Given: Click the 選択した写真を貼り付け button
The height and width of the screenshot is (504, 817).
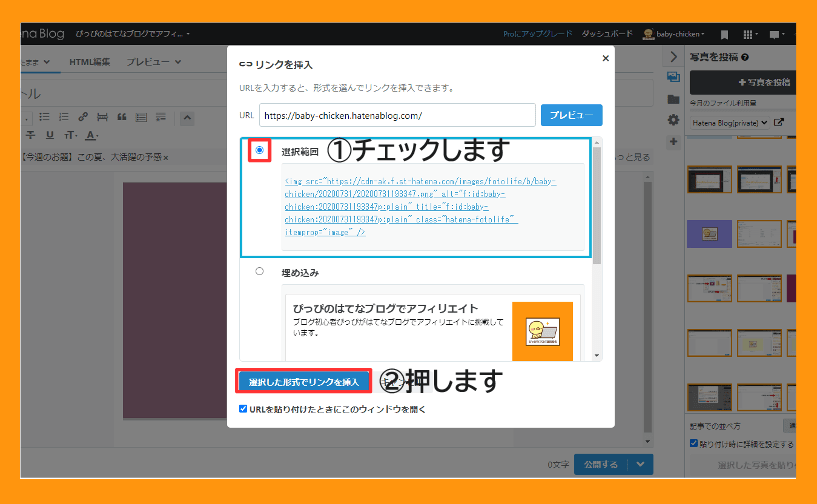Looking at the screenshot, I should [743, 465].
